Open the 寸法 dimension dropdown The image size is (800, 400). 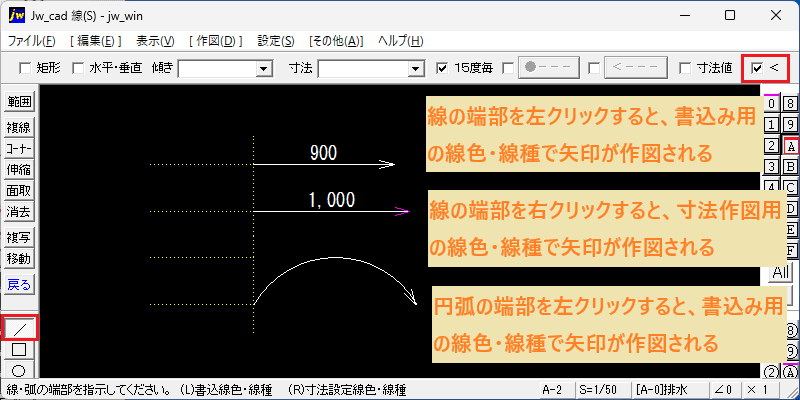tap(416, 68)
